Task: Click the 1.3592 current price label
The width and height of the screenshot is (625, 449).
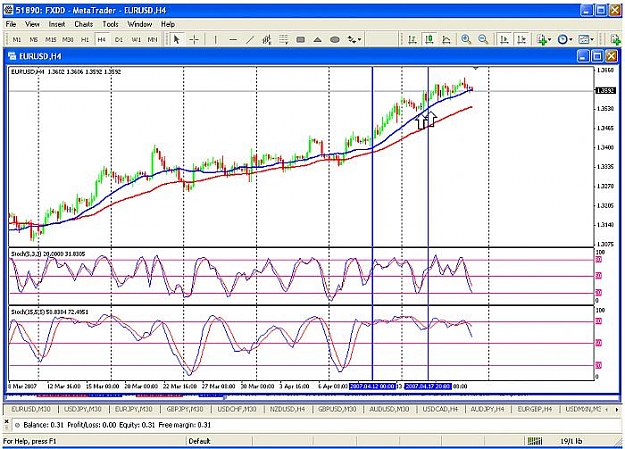Action: pos(605,91)
